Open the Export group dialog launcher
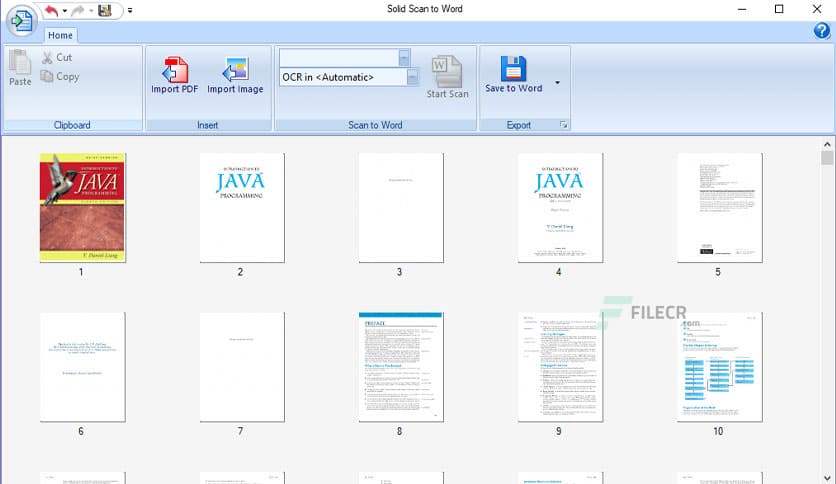This screenshot has width=836, height=484. coord(564,125)
